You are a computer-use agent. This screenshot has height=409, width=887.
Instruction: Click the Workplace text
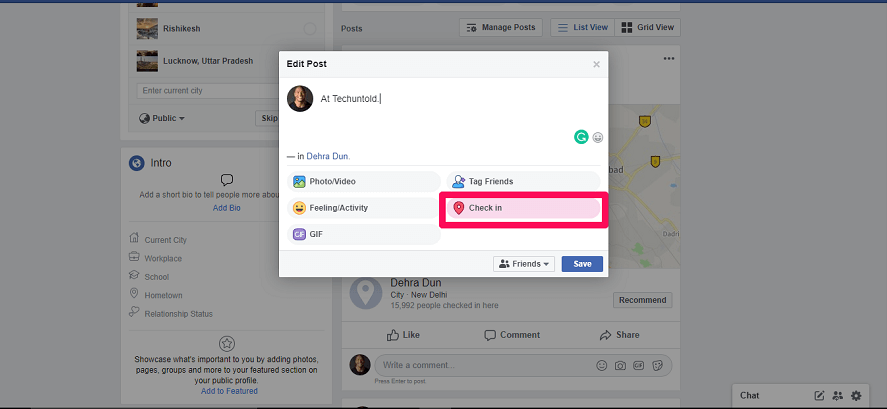click(163, 259)
